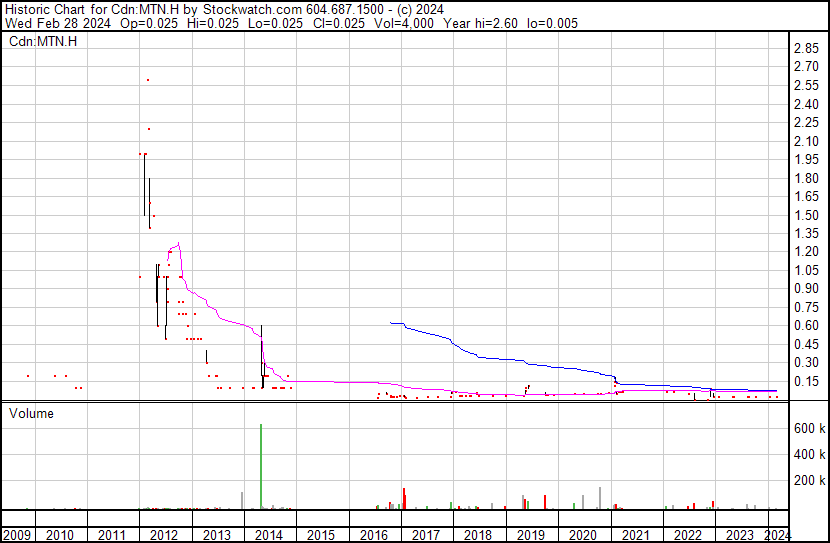The width and height of the screenshot is (830, 543).
Task: Click the 2024 year label
Action: tap(777, 535)
